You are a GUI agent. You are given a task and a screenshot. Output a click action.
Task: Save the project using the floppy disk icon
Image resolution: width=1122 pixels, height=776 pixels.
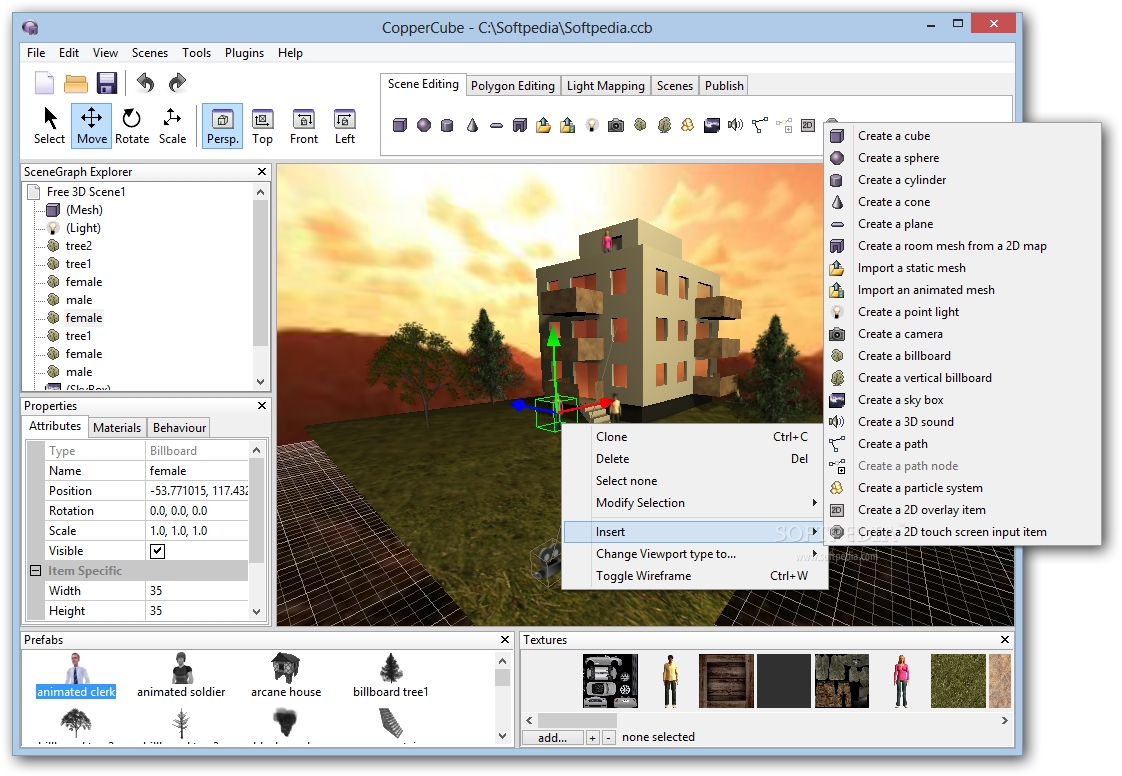pos(107,83)
